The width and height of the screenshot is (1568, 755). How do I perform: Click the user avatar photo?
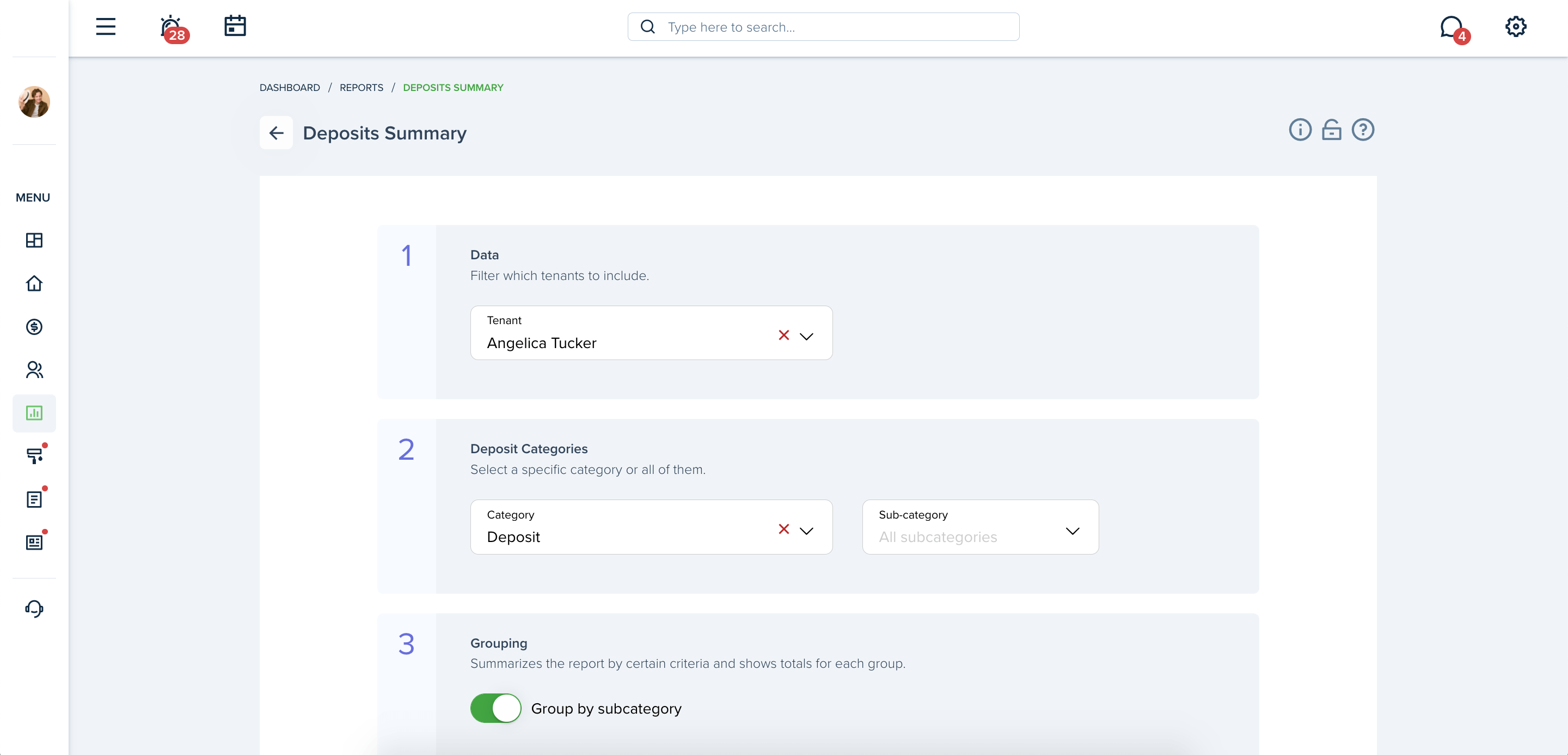click(x=34, y=102)
